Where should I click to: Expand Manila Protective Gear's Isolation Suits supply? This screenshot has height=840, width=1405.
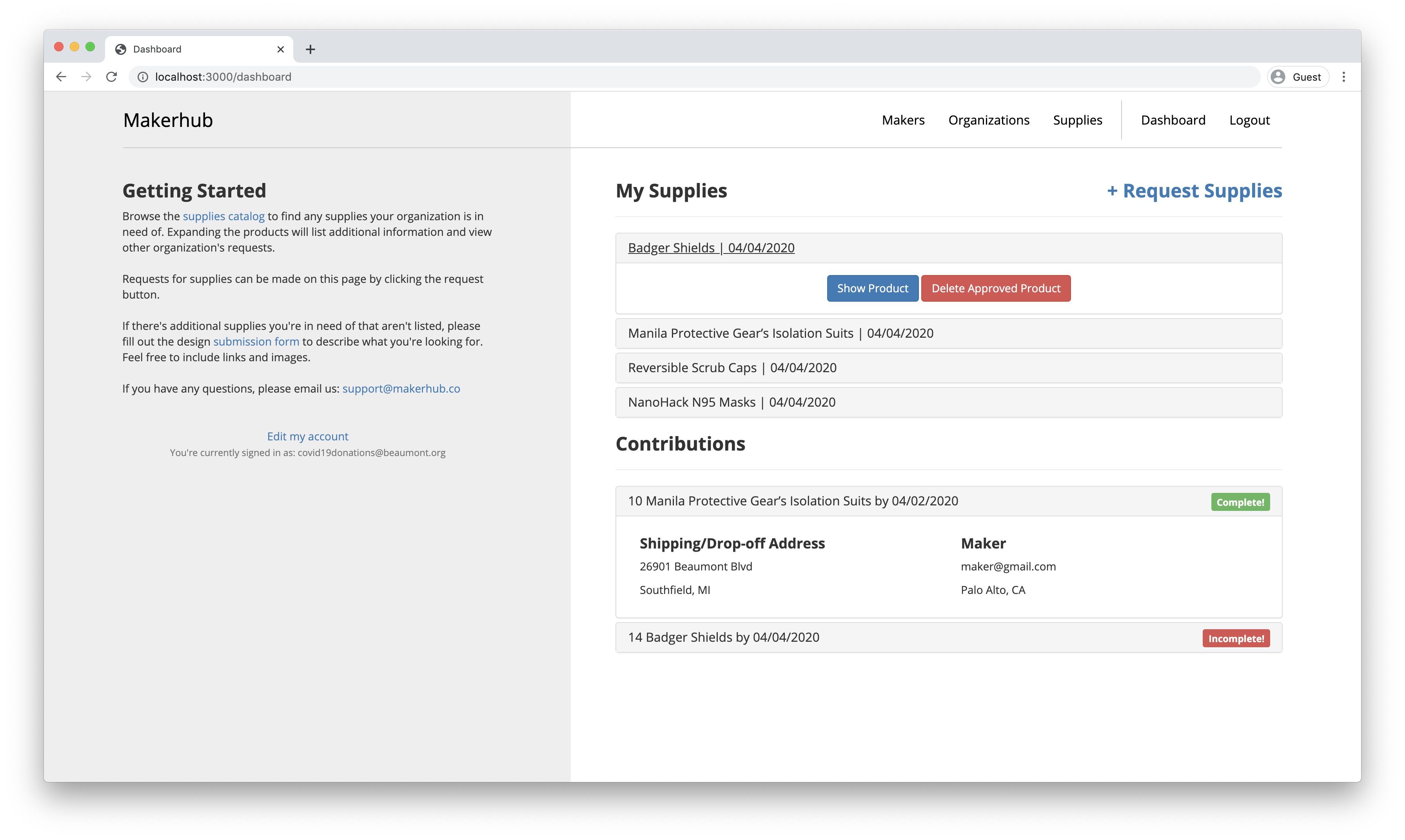781,333
